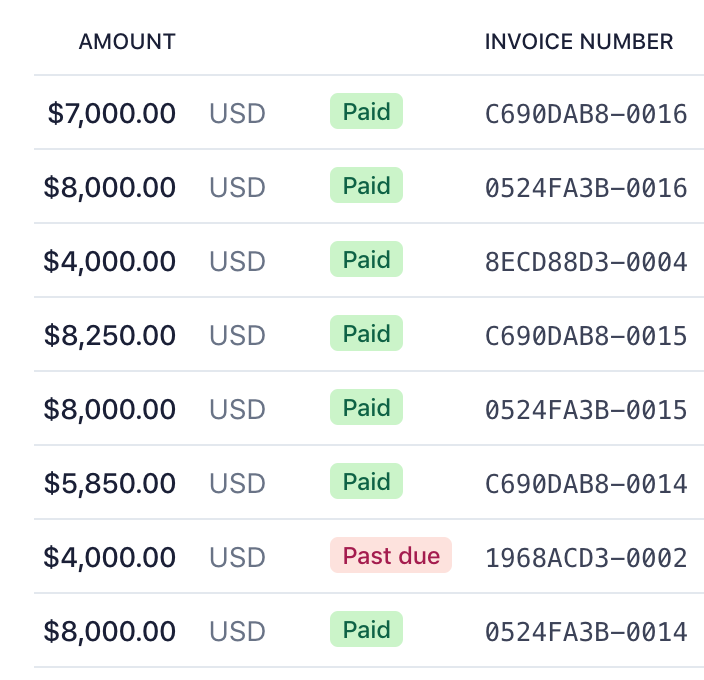Open invoice C690DAB8-0016
Viewport: 704px width, 680px height.
[586, 114]
